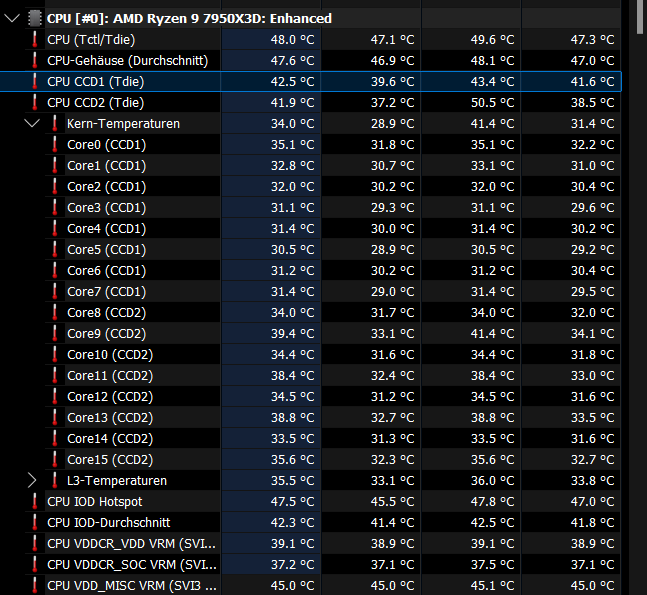647x595 pixels.
Task: Click thermometer icon beside CPU VDD_MISC VRM
Action: coord(35,586)
